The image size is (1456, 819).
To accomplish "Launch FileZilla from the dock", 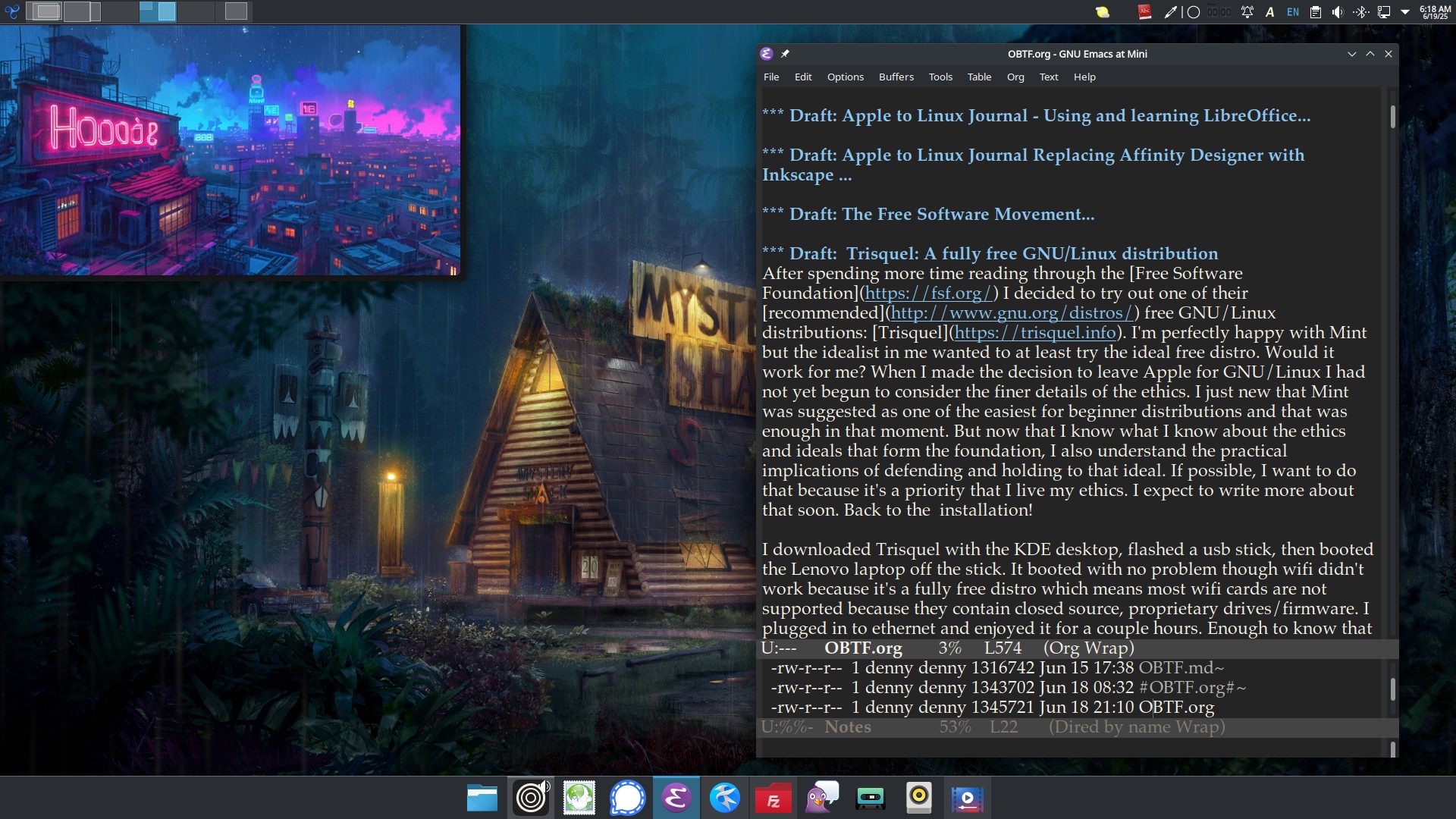I will pyautogui.click(x=773, y=797).
